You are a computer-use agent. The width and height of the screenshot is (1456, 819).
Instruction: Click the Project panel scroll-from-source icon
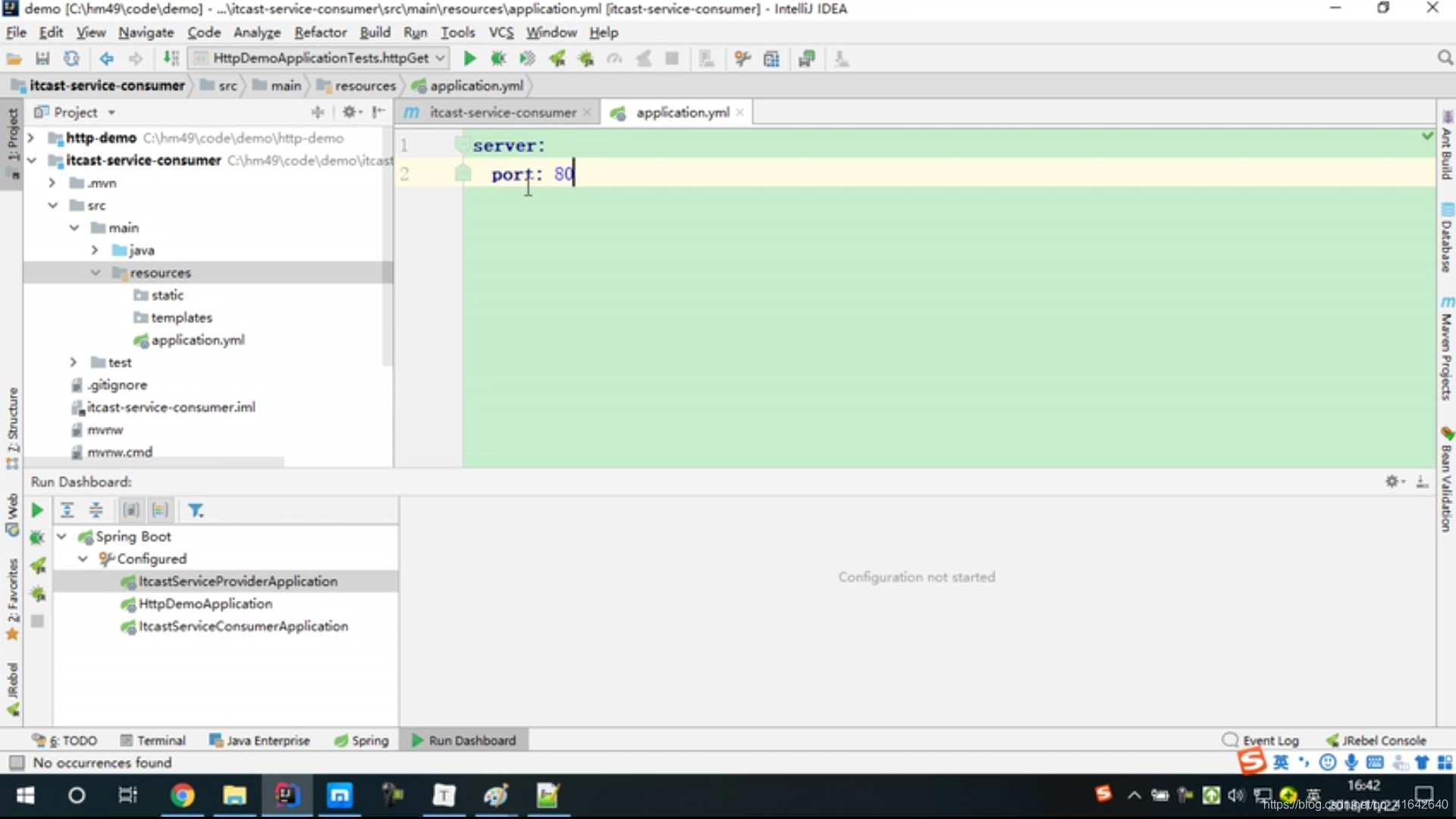pos(318,112)
